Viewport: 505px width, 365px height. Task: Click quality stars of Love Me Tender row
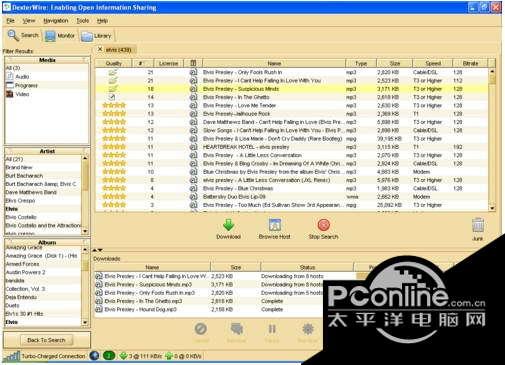pos(114,105)
